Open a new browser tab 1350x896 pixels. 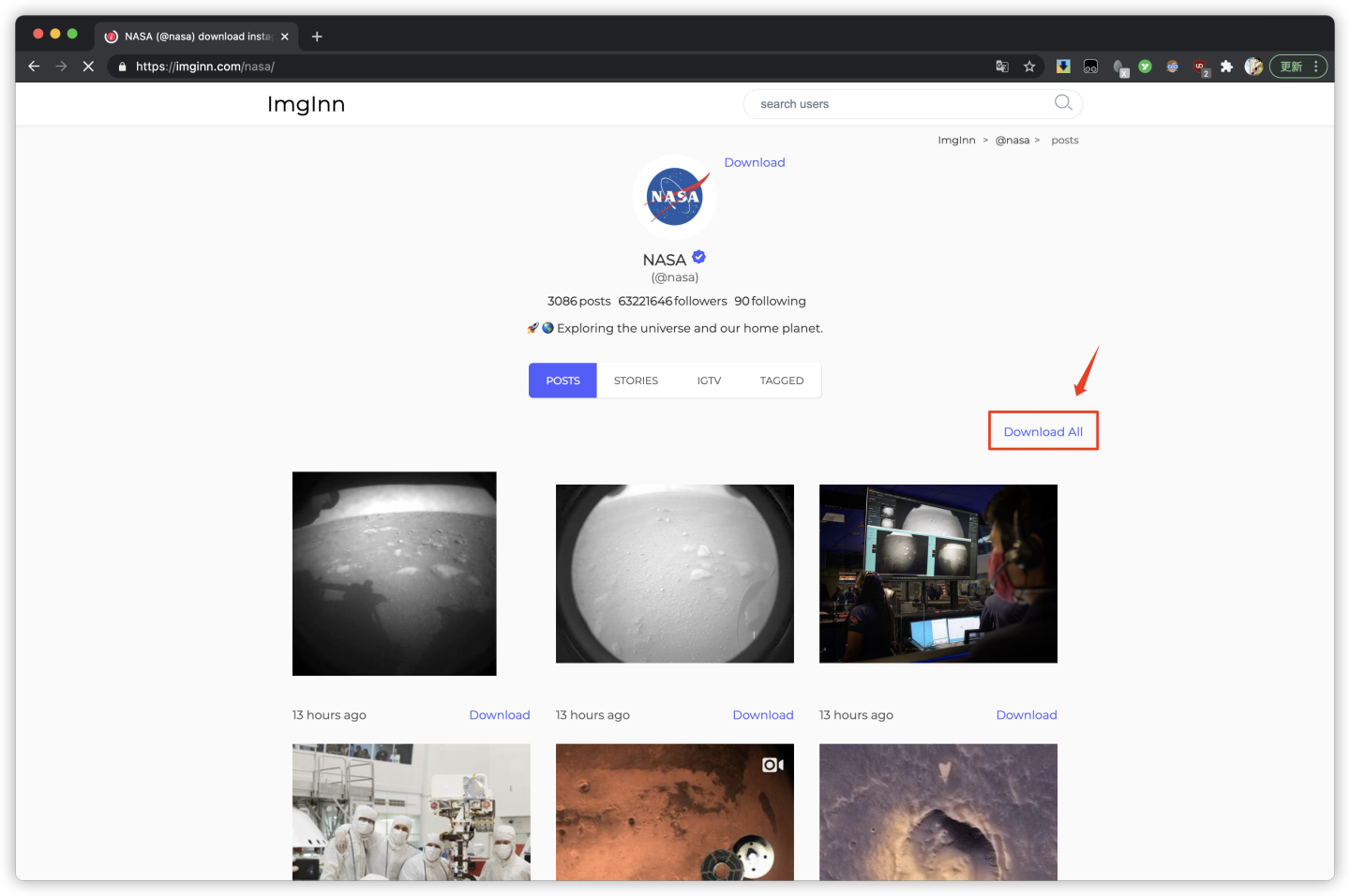[x=317, y=37]
